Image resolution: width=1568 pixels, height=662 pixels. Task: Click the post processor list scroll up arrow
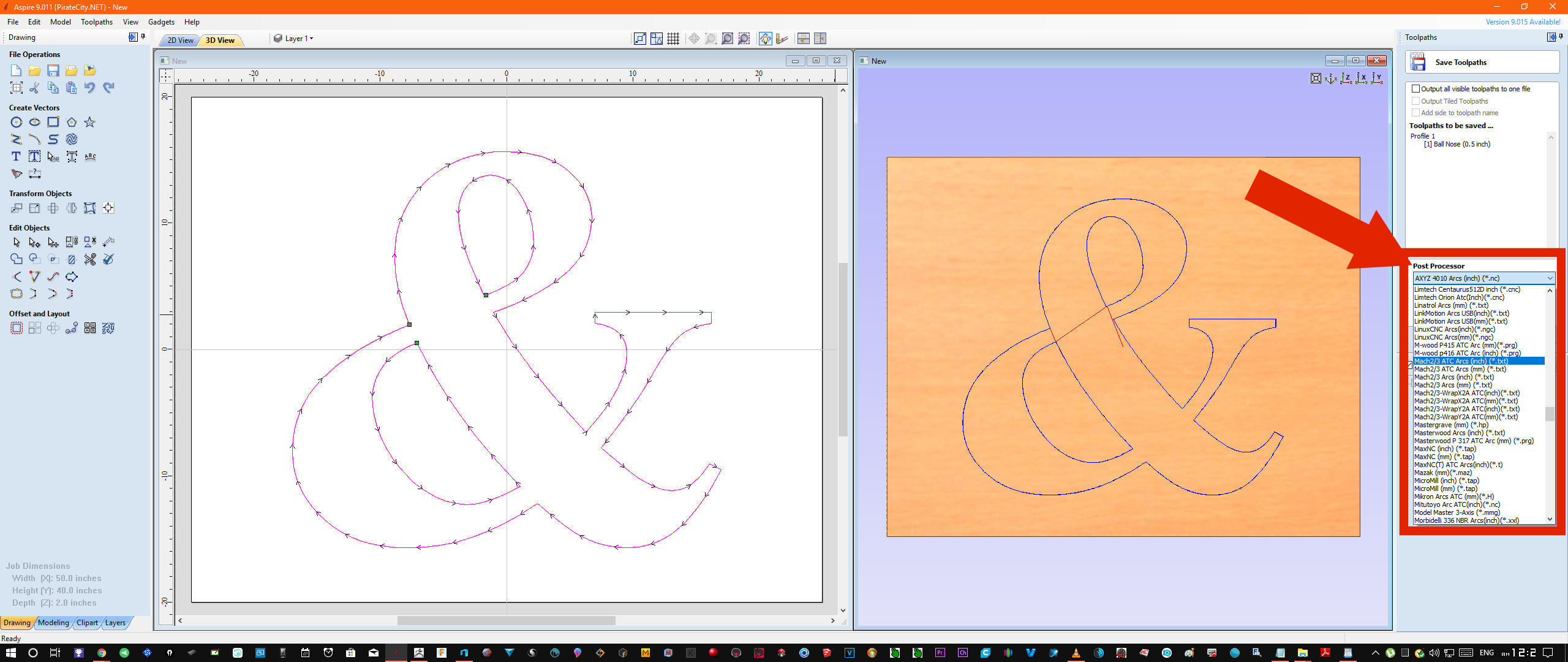click(x=1550, y=291)
